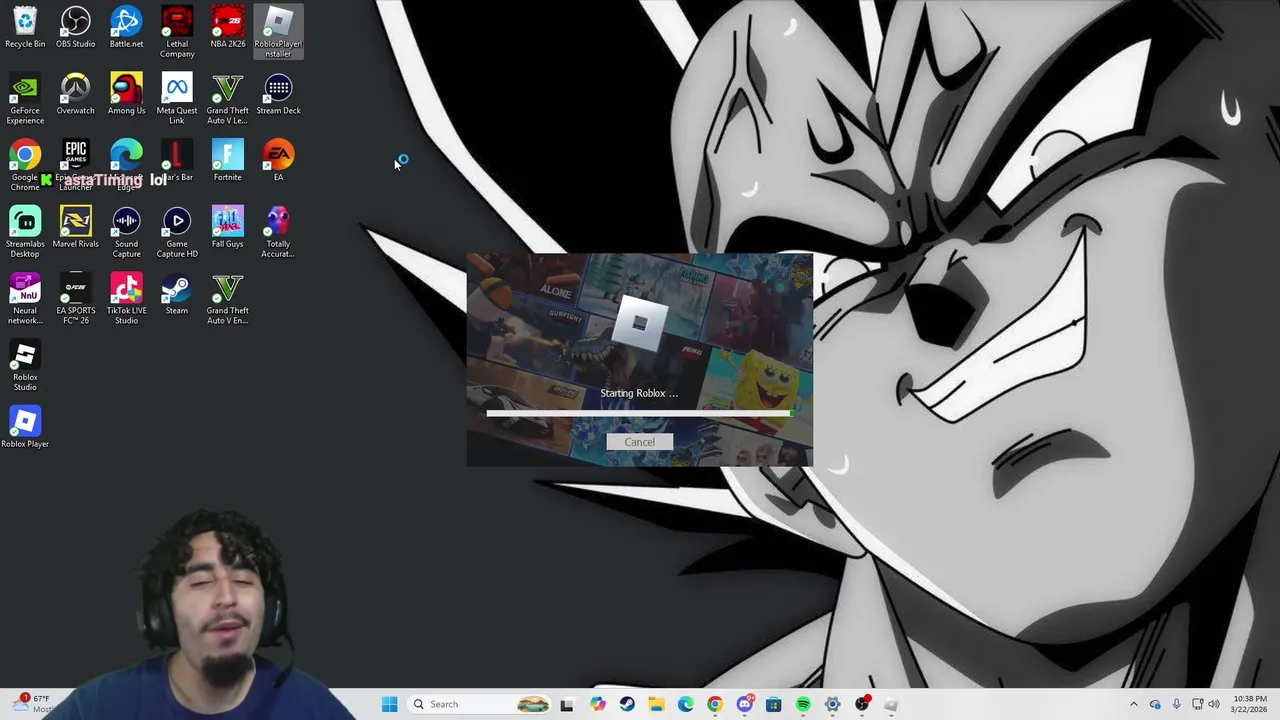Click the taskbar Search box
Image resolution: width=1280 pixels, height=720 pixels.
tap(480, 704)
